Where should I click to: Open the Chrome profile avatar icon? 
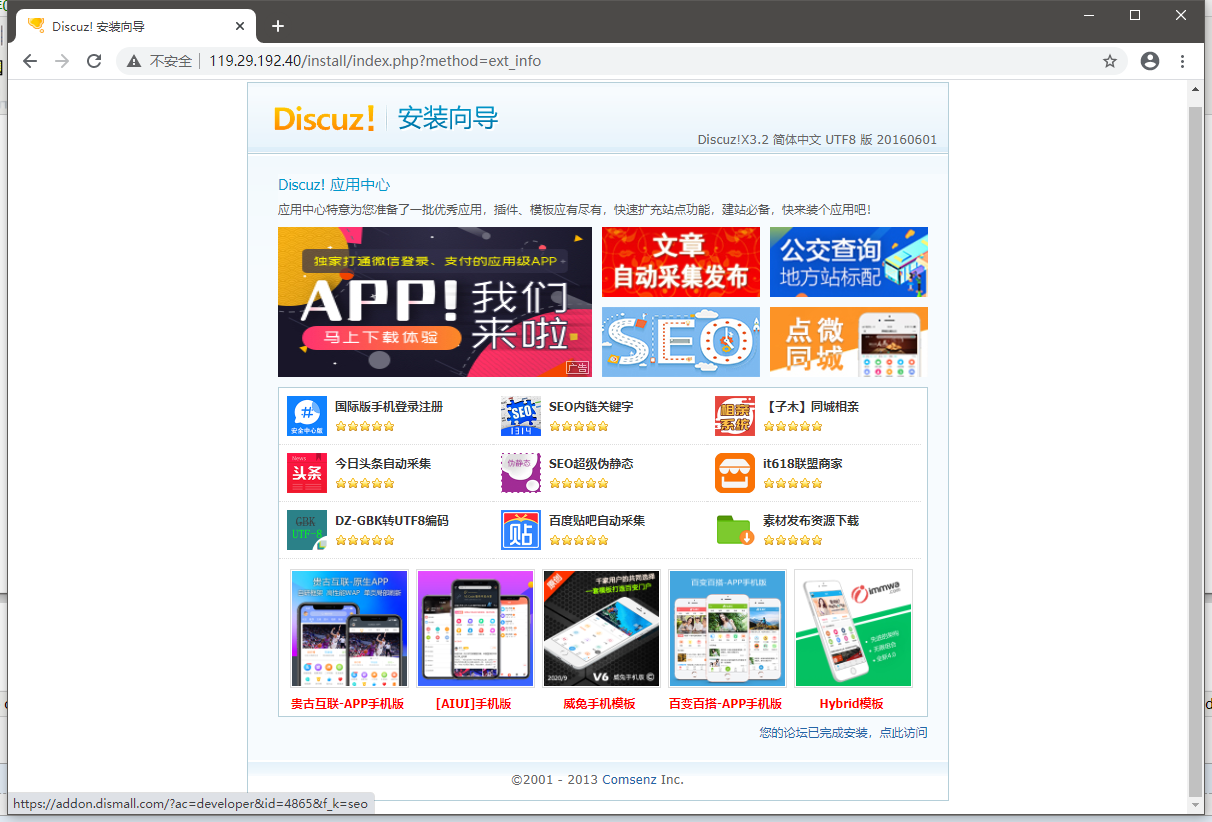[1150, 61]
